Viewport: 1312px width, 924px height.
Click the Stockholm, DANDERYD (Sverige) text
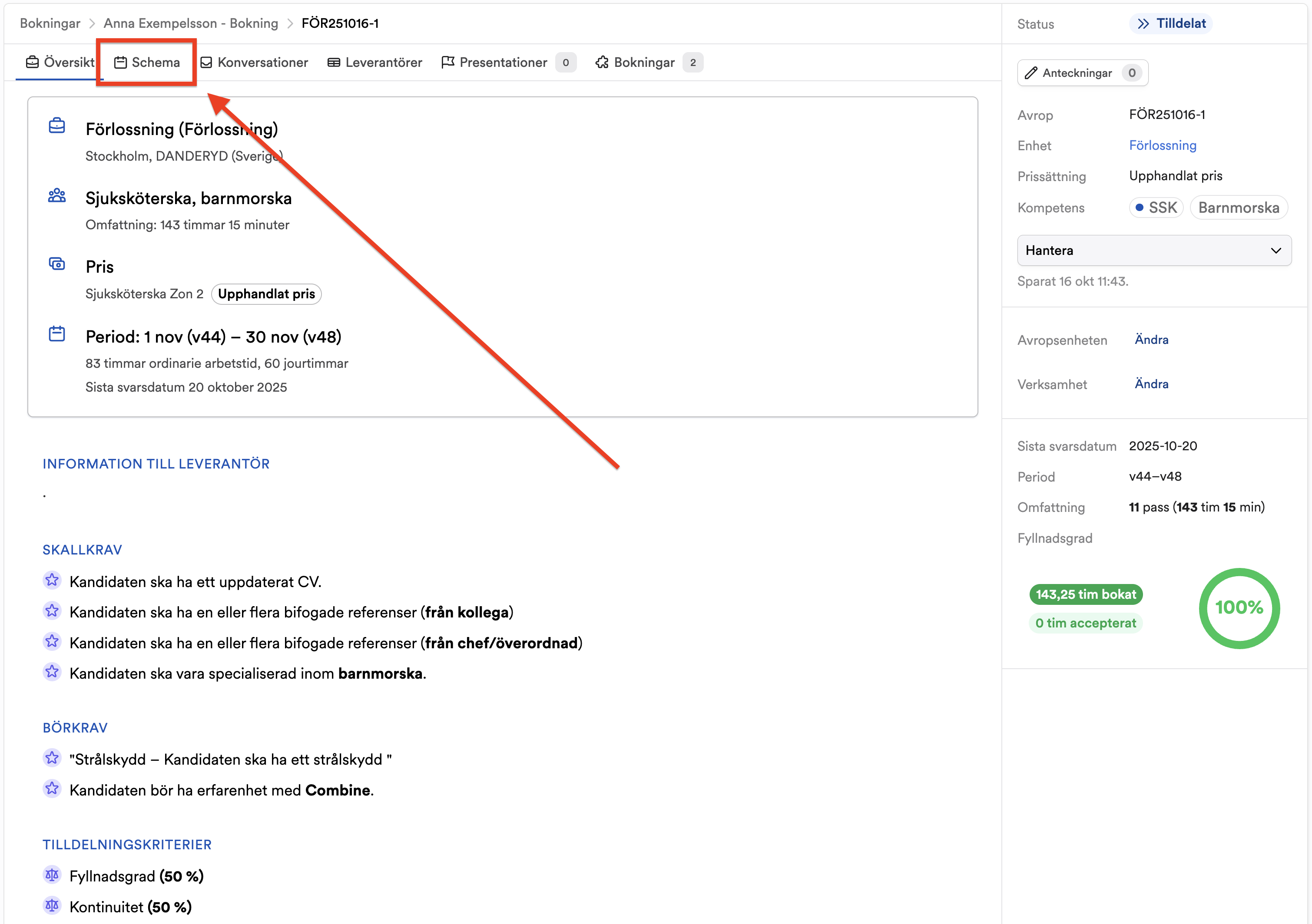pyautogui.click(x=184, y=156)
